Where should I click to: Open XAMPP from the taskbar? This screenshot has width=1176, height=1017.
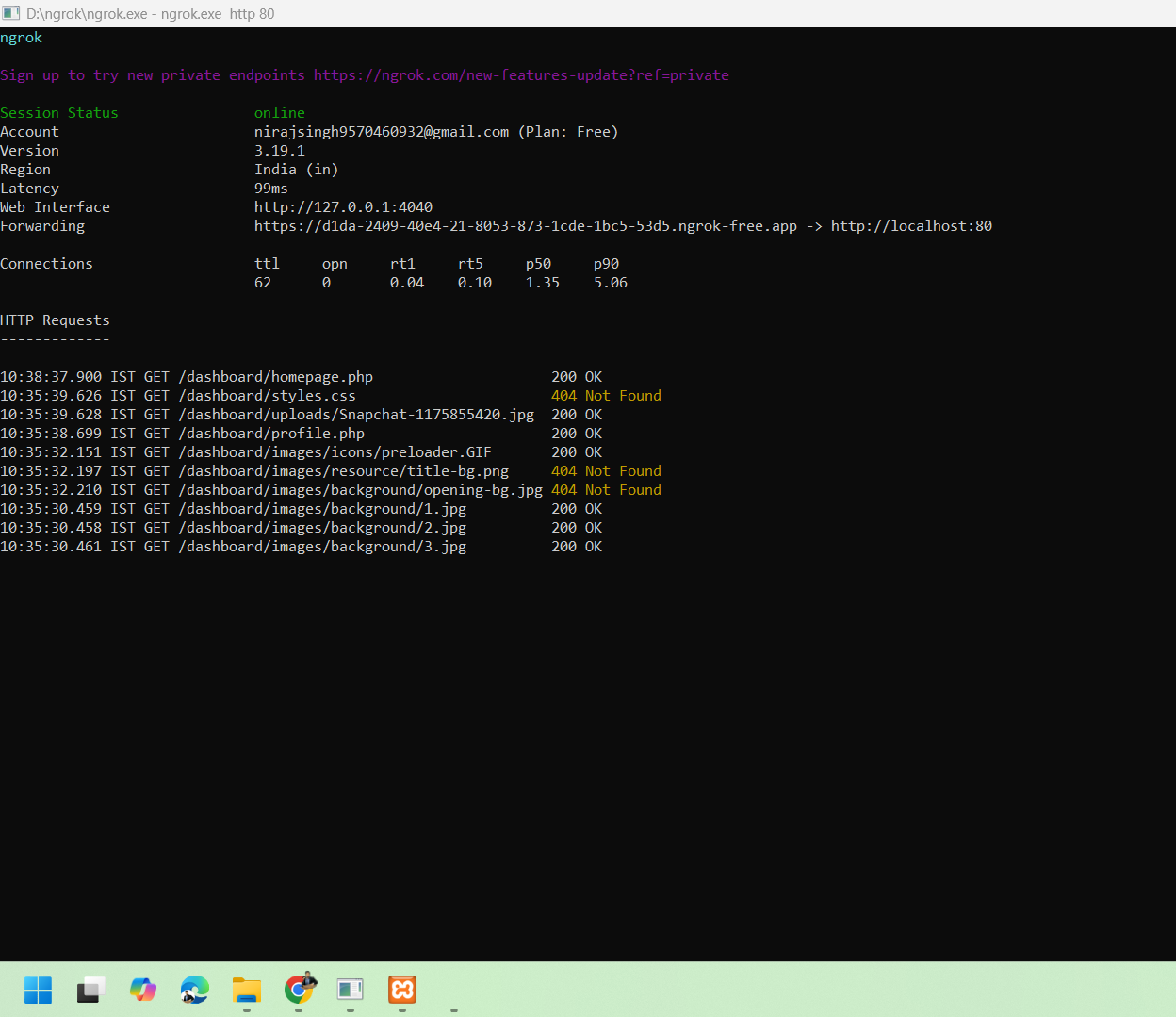click(x=402, y=990)
